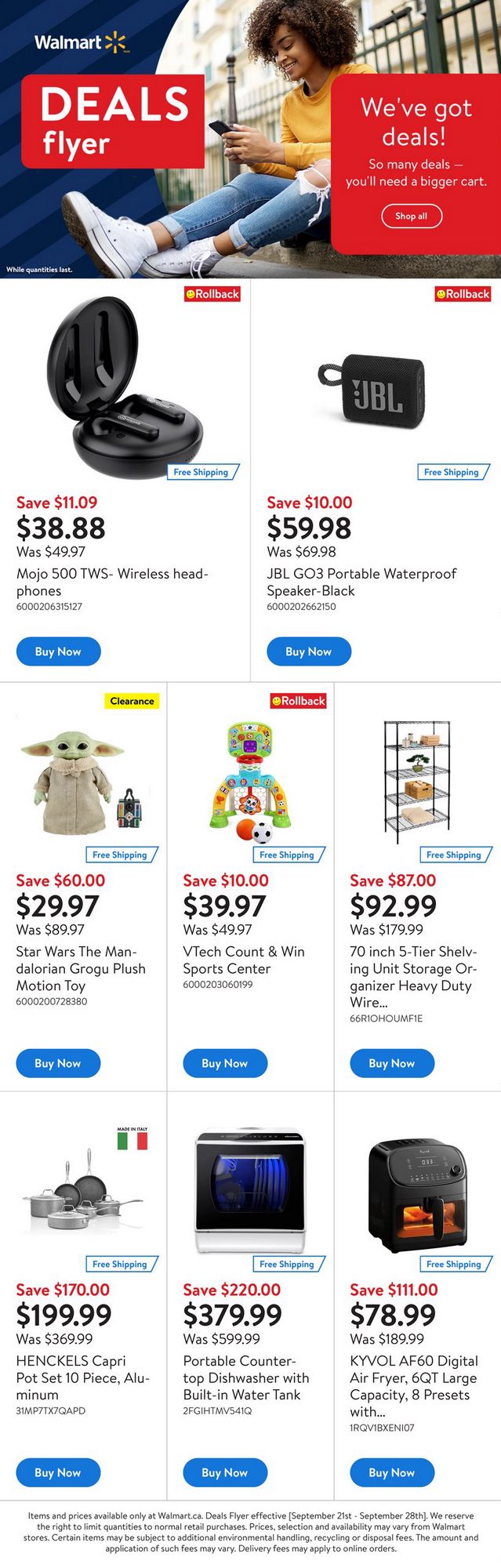Image resolution: width=501 pixels, height=1568 pixels.
Task: Click the Deals flyer red banner
Action: click(112, 122)
